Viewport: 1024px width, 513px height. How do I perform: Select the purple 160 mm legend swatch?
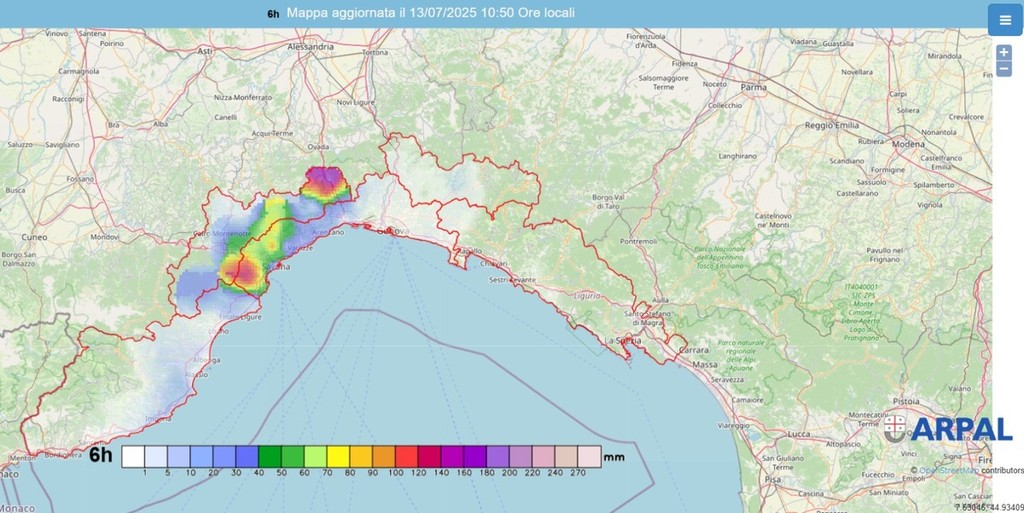point(475,456)
